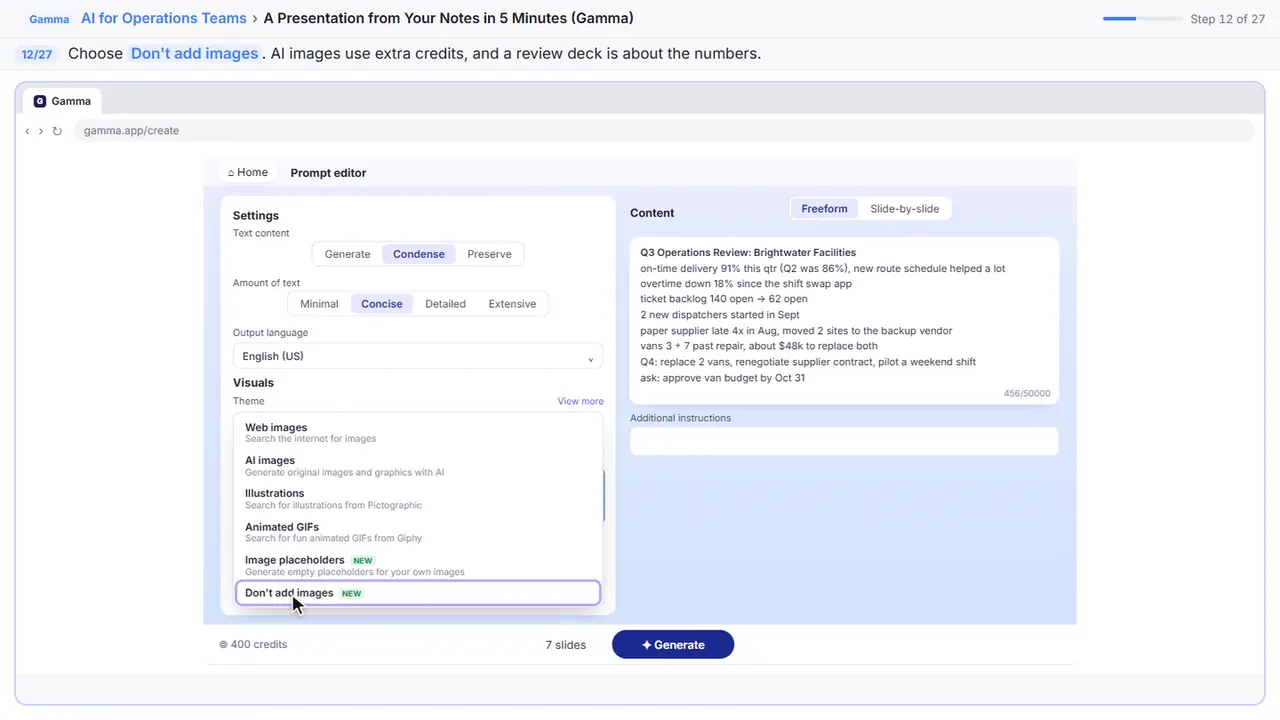1280x720 pixels.
Task: Click the Gamma logo icon on the browser tab
Action: pyautogui.click(x=40, y=101)
